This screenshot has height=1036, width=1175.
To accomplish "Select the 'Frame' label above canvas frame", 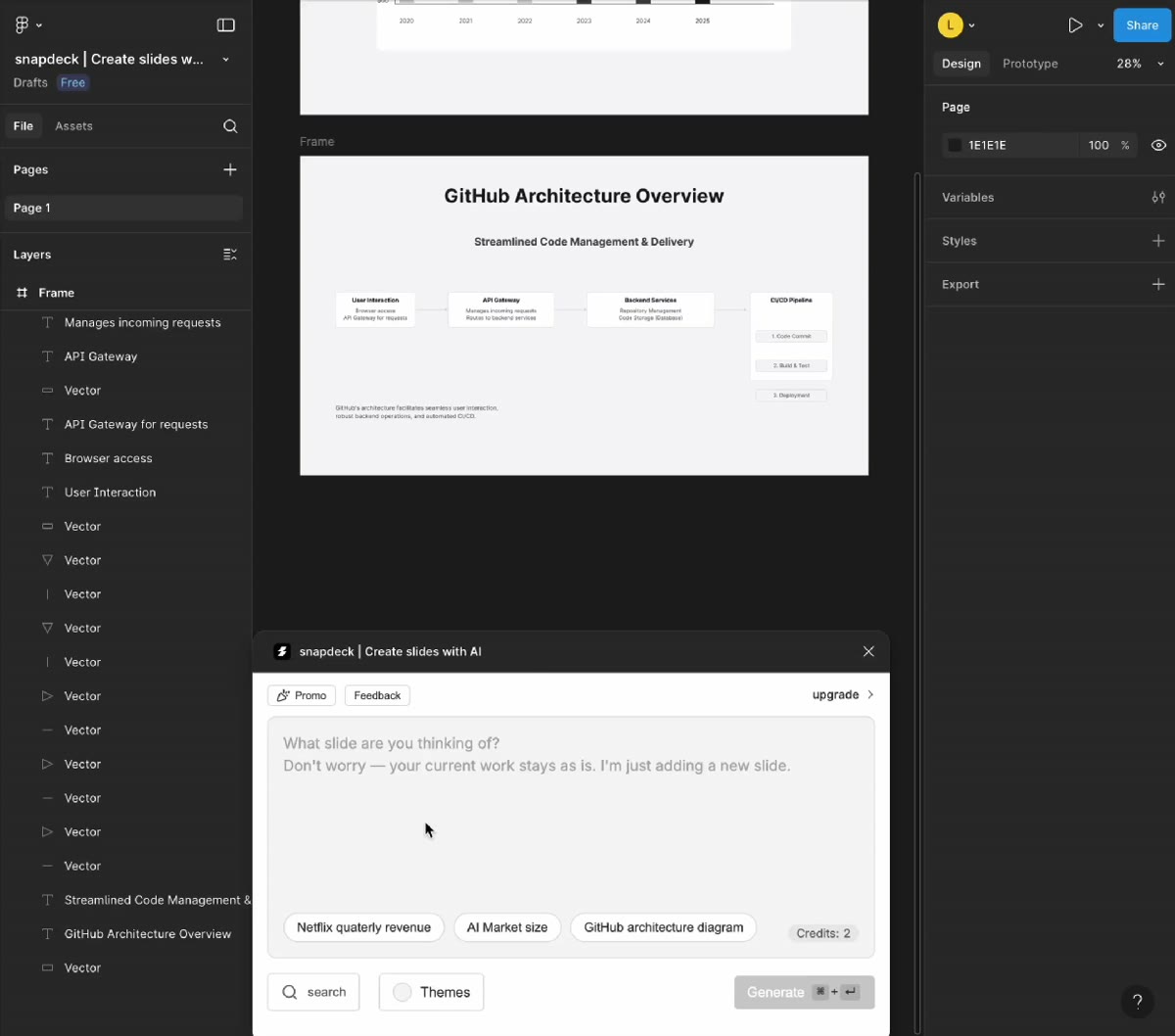I will tap(317, 142).
